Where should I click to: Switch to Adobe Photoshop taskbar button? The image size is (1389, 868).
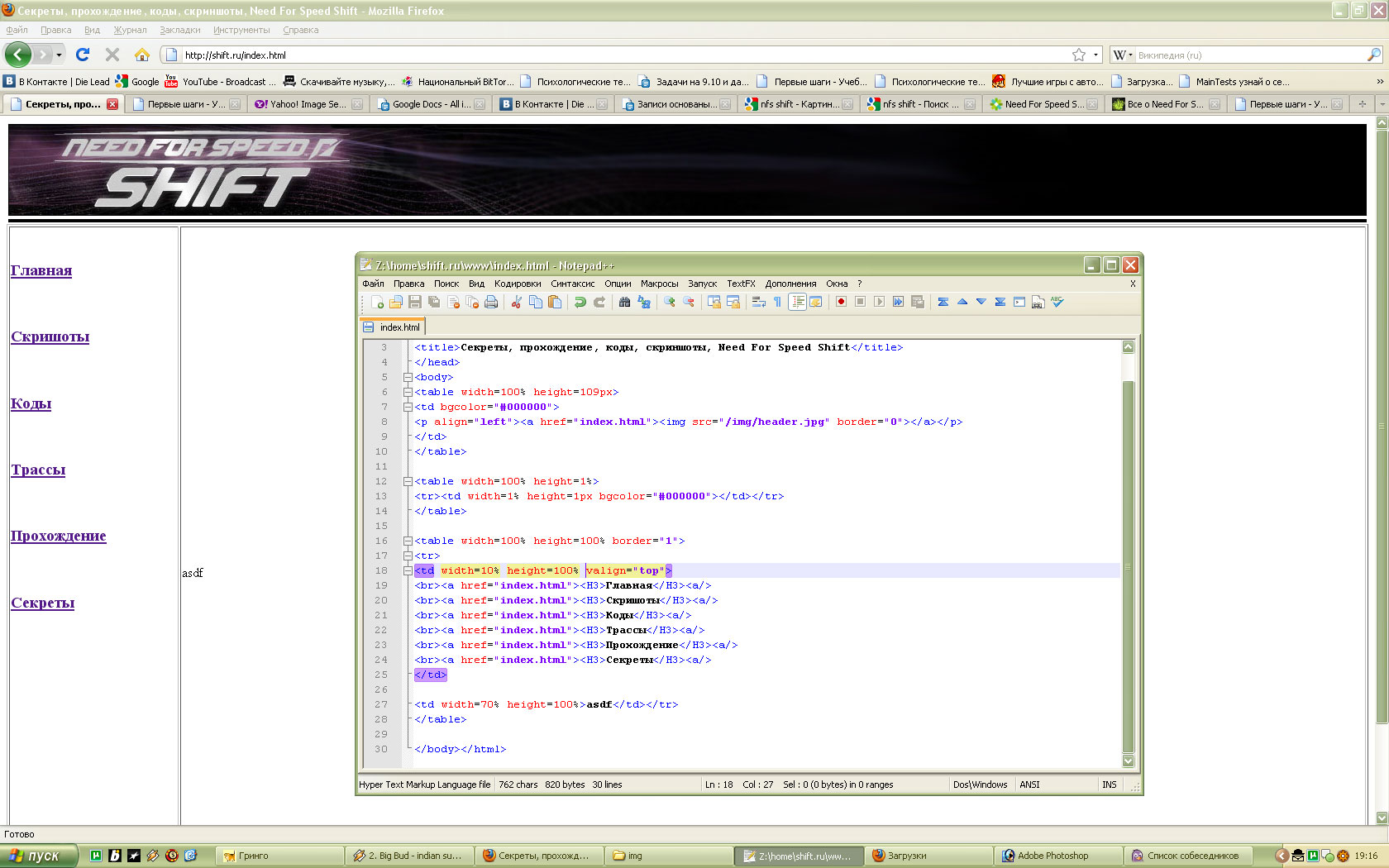coord(1059,856)
